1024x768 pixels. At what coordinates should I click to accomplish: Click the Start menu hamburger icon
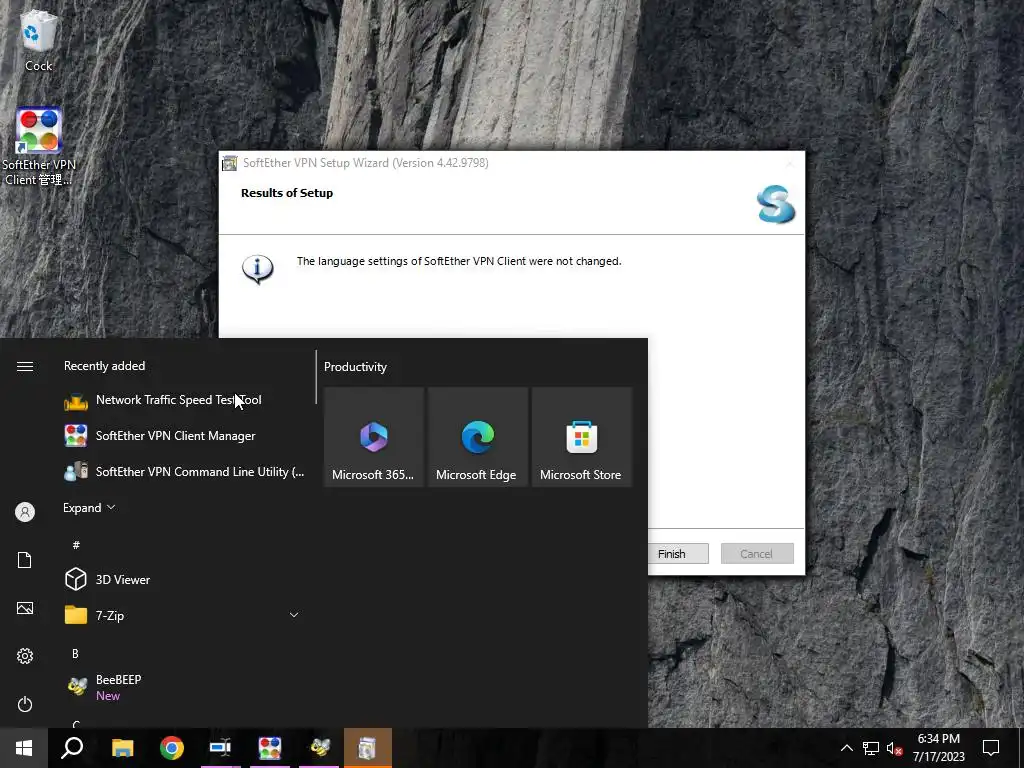[25, 366]
